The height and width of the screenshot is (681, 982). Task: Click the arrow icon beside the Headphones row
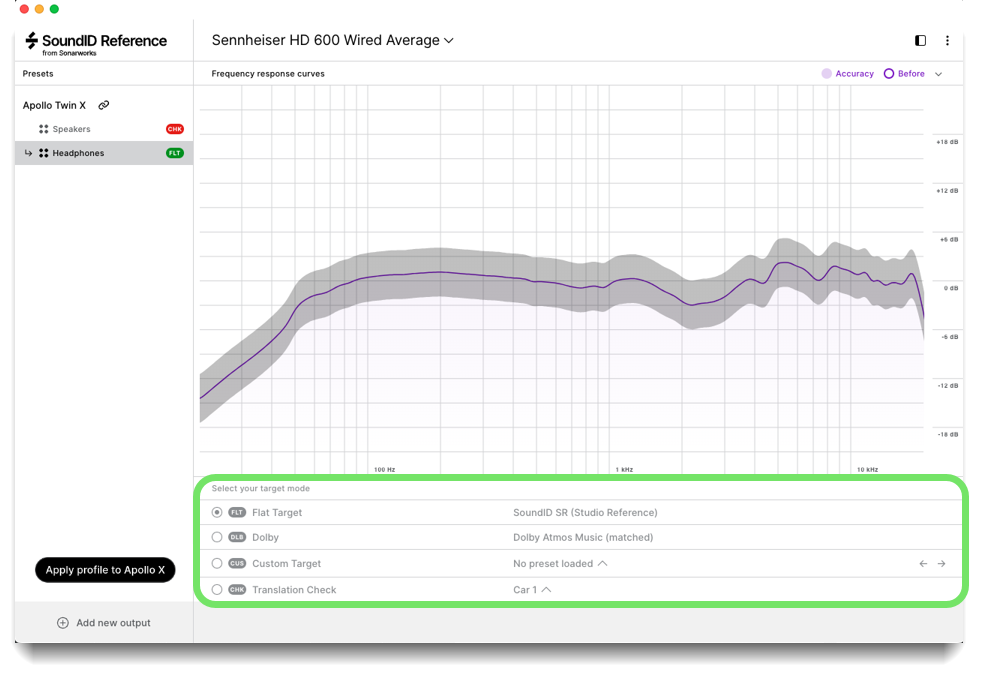pyautogui.click(x=28, y=153)
